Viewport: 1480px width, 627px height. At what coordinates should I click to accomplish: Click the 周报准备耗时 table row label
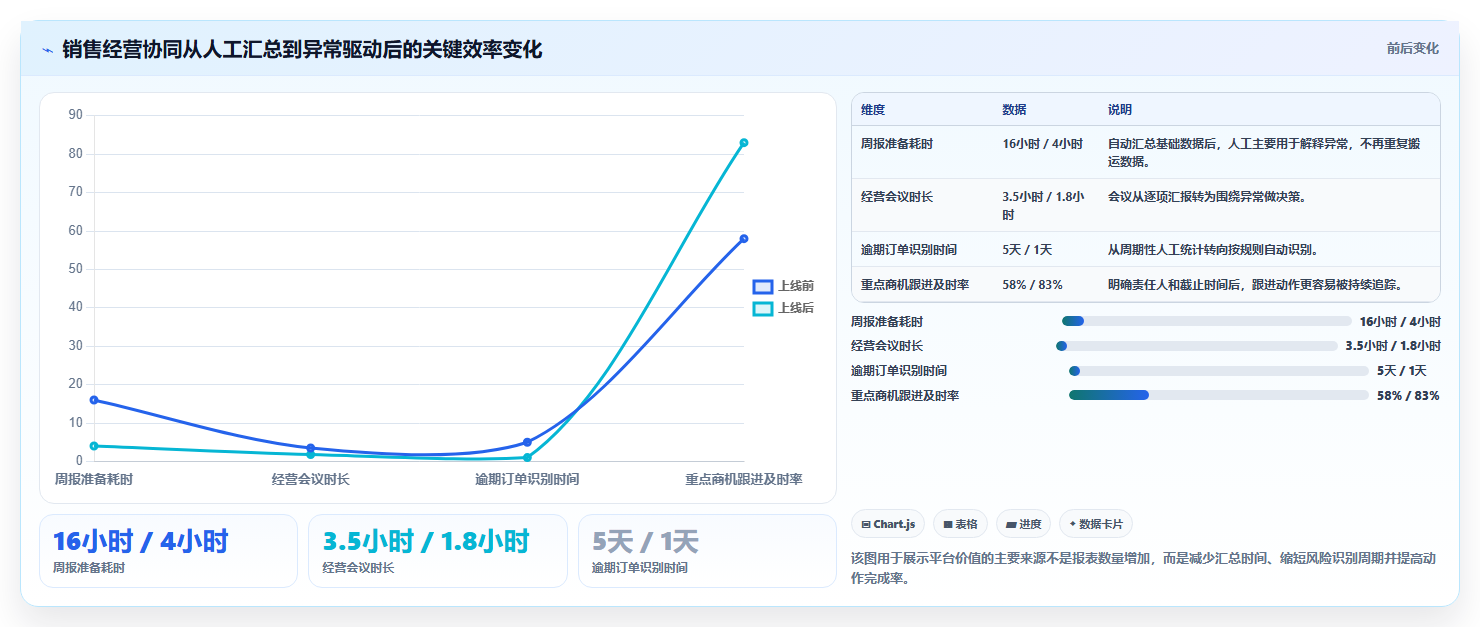(x=897, y=144)
